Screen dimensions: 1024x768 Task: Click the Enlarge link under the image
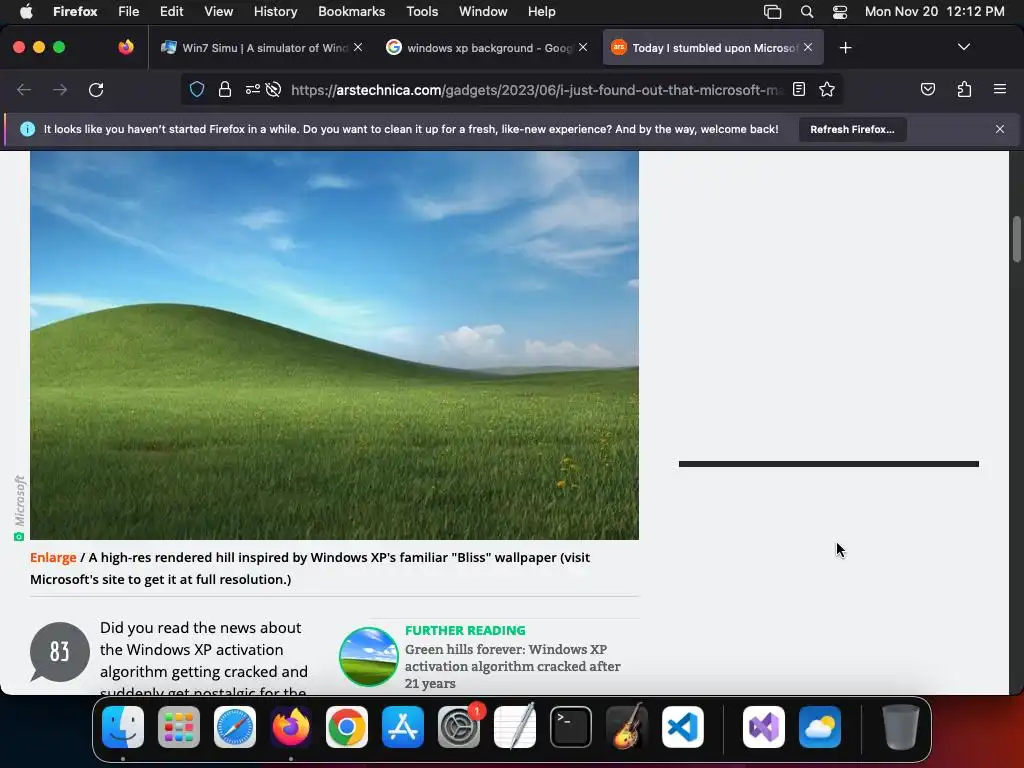53,557
